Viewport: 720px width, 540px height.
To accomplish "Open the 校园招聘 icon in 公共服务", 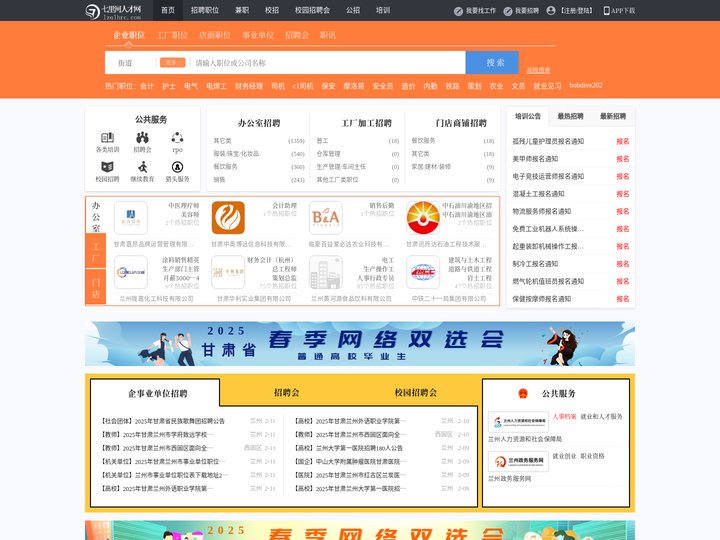I will (107, 167).
